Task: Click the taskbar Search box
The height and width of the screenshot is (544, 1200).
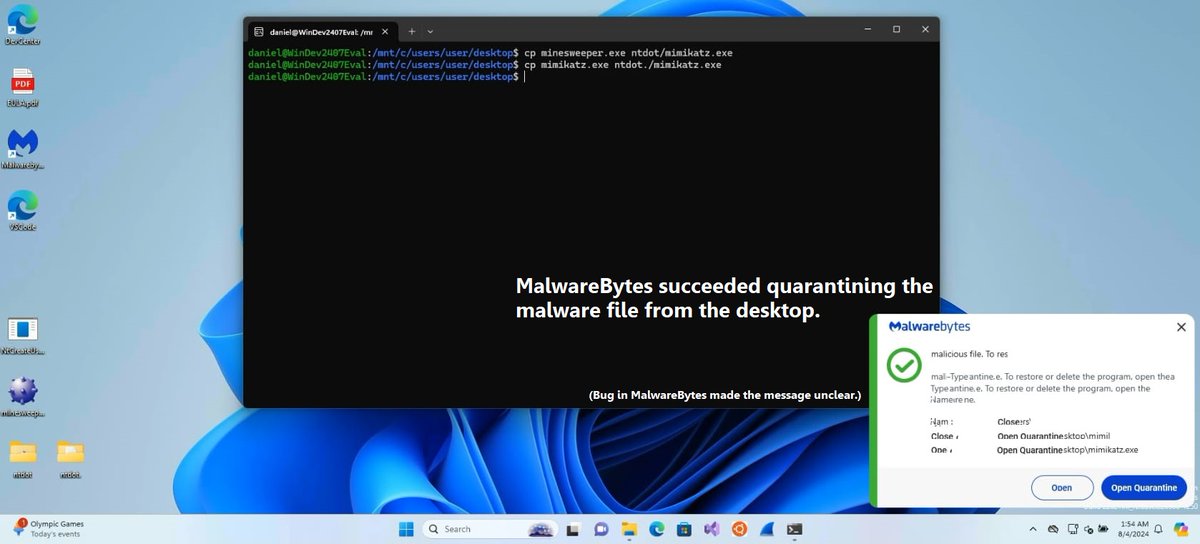Action: pyautogui.click(x=489, y=529)
